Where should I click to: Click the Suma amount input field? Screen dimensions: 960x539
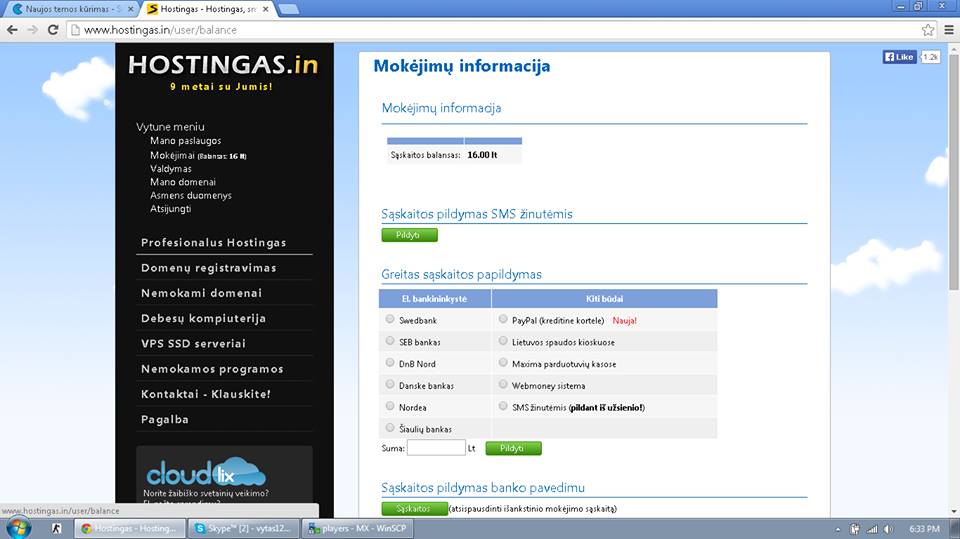point(436,448)
